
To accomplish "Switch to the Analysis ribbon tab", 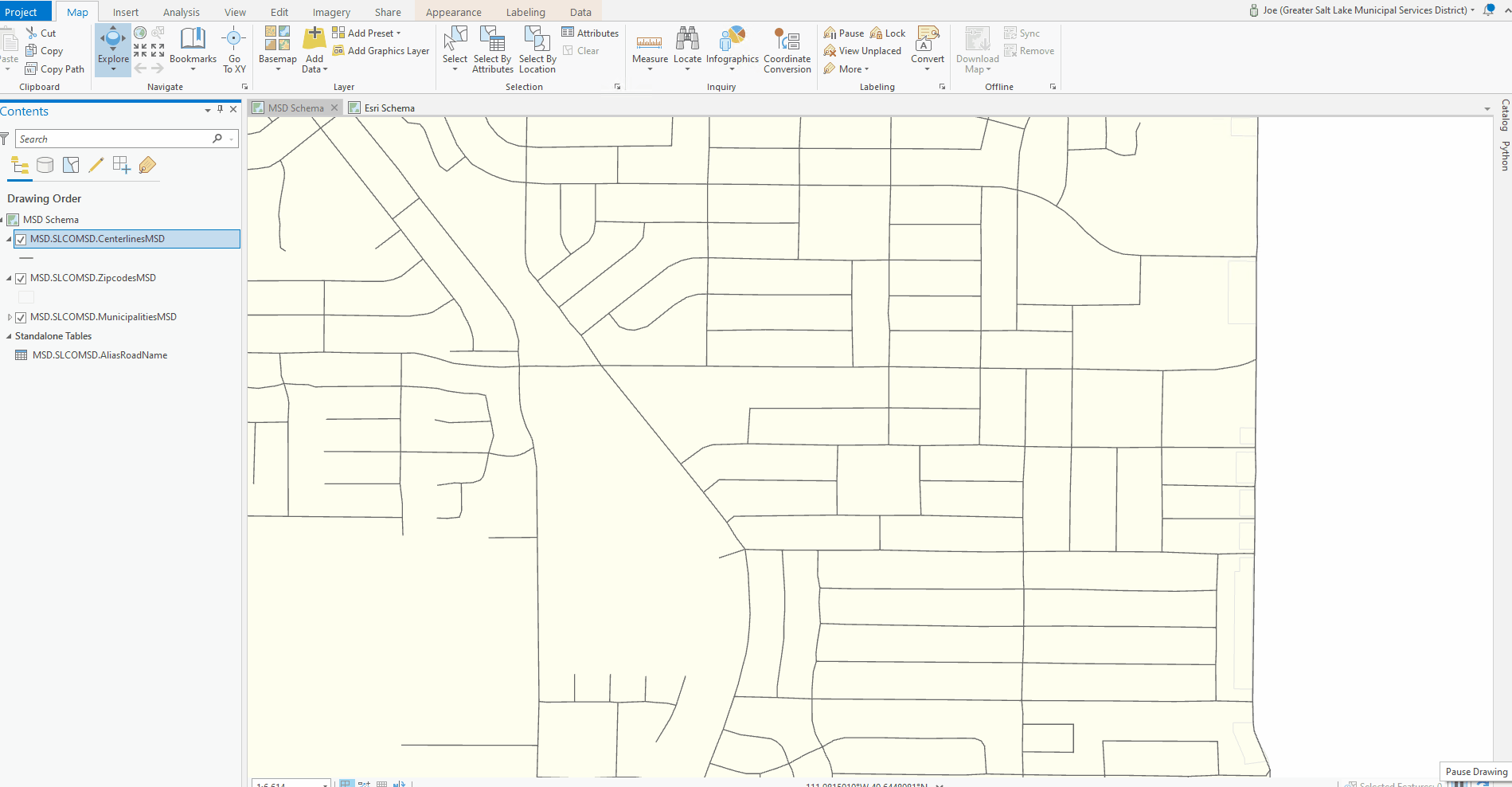I will tap(182, 12).
